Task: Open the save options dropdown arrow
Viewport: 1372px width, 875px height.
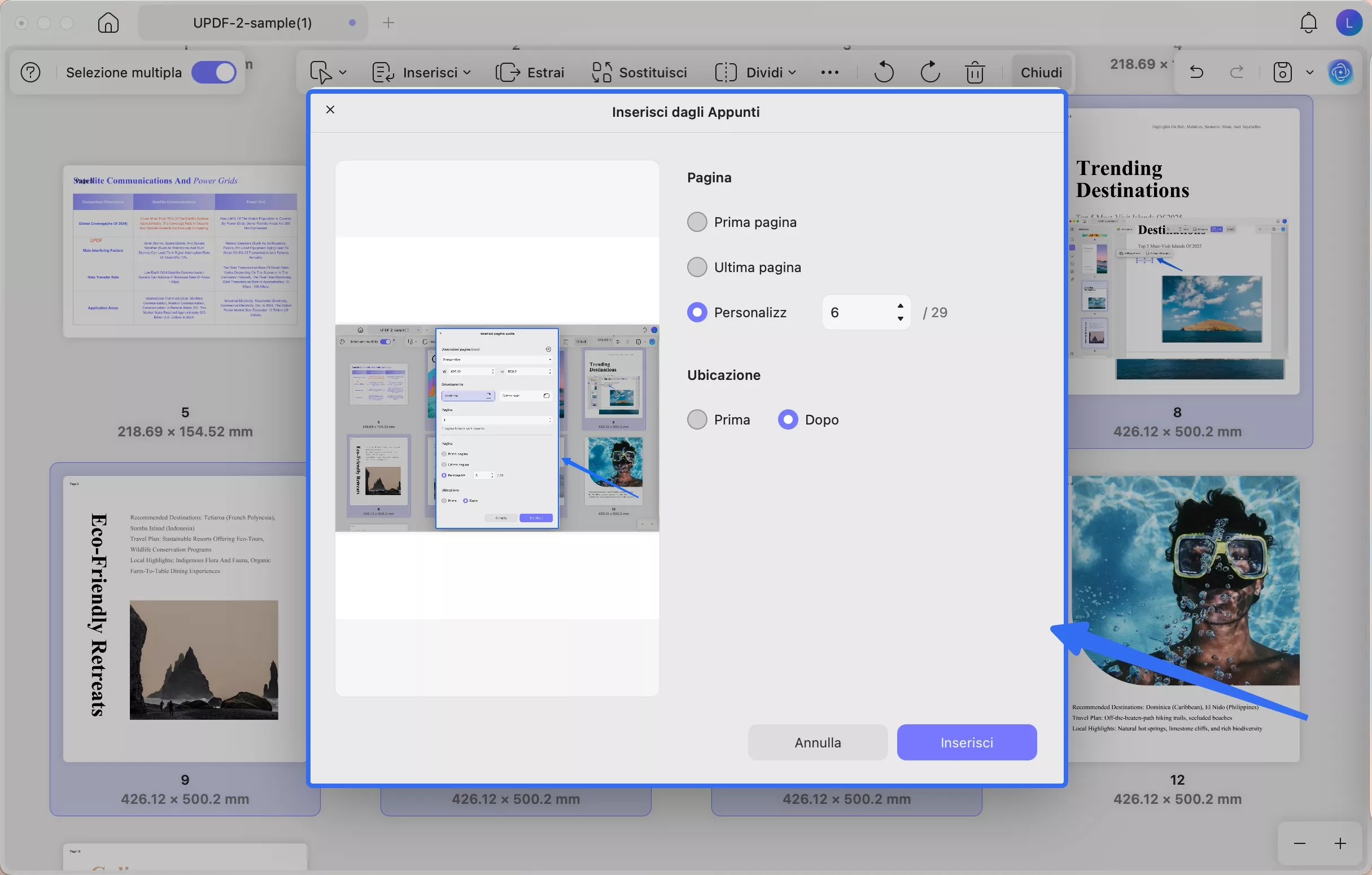Action: tap(1309, 72)
